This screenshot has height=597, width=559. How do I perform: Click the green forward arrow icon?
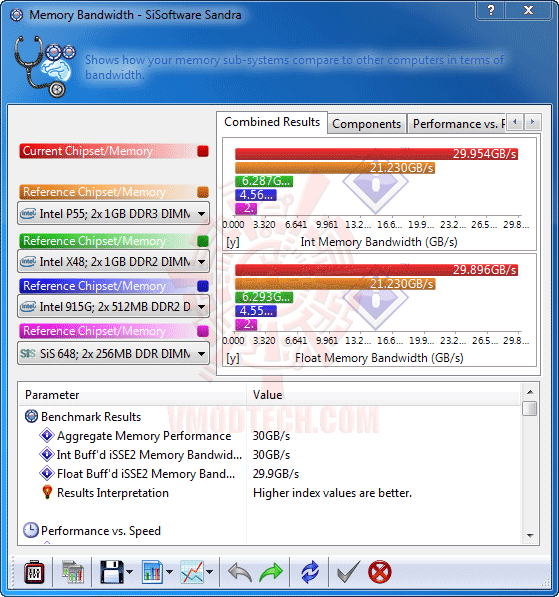(271, 572)
